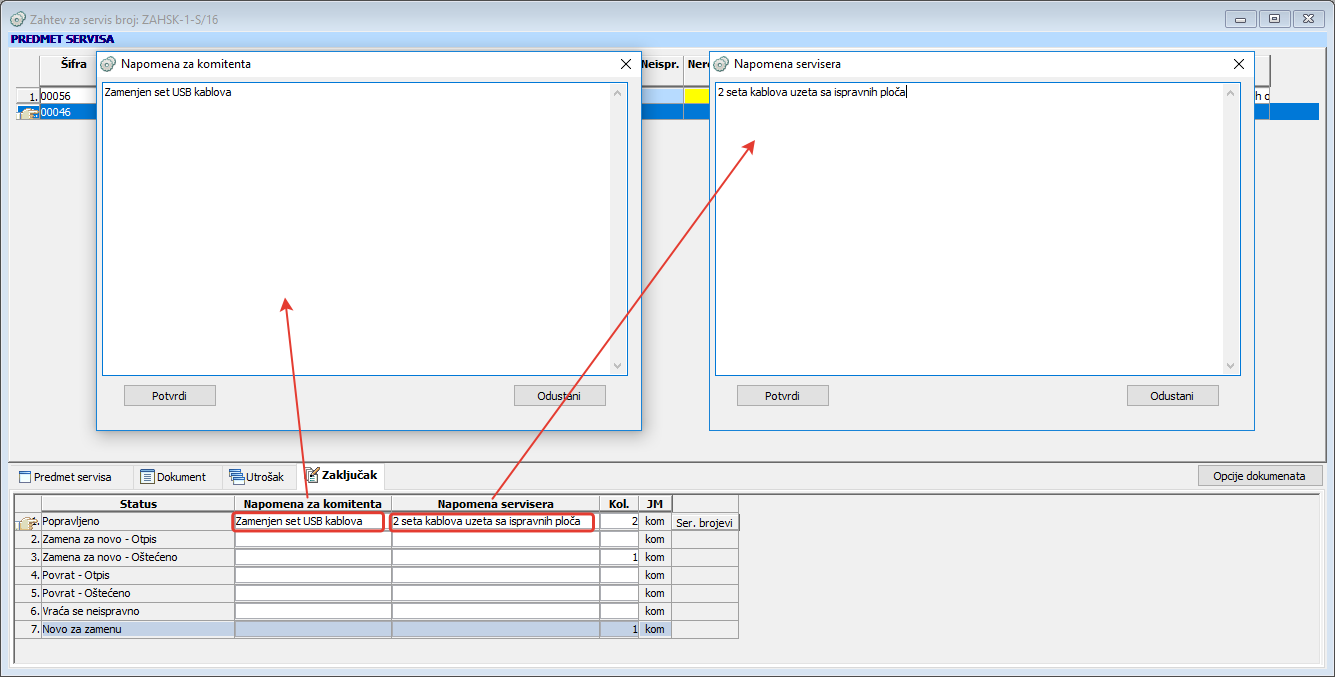Click scroll-down arrow in Napomena servisera text area

(1230, 366)
